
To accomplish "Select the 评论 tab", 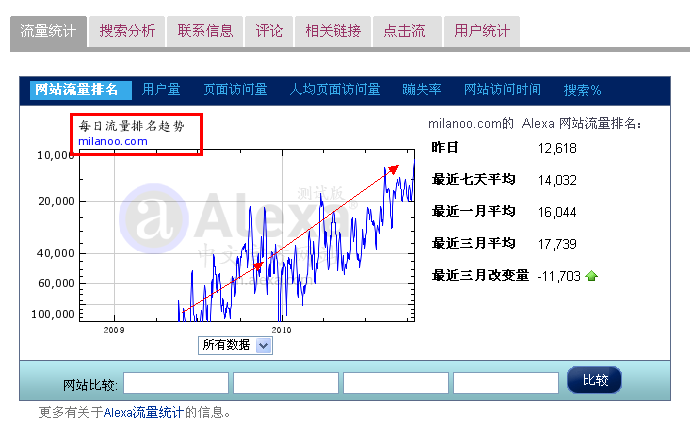I will [x=269, y=31].
